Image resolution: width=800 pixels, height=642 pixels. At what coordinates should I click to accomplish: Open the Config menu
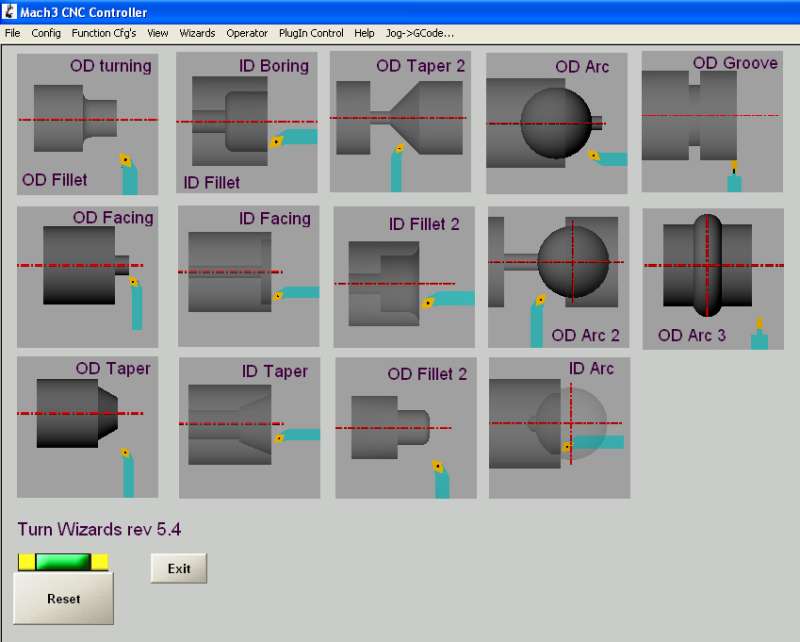tap(46, 33)
